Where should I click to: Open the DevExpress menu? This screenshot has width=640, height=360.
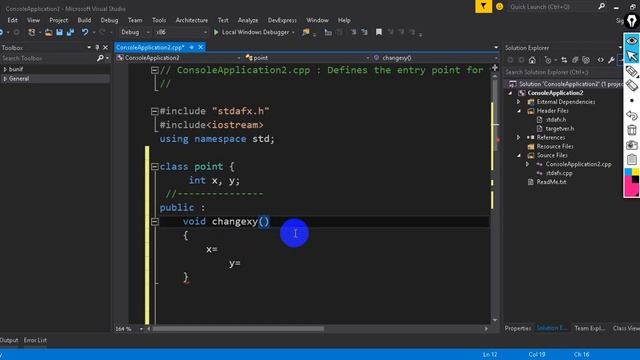pyautogui.click(x=282, y=20)
